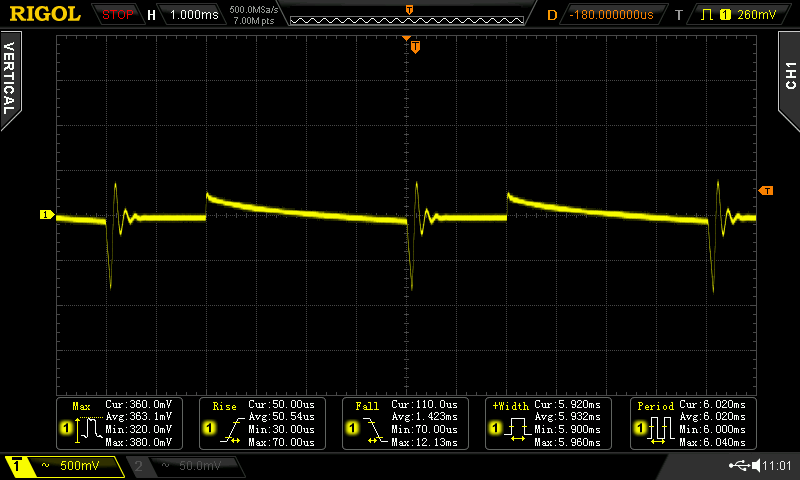This screenshot has width=800, height=480.
Task: Click the orange trigger level marker on right edge
Action: (766, 190)
